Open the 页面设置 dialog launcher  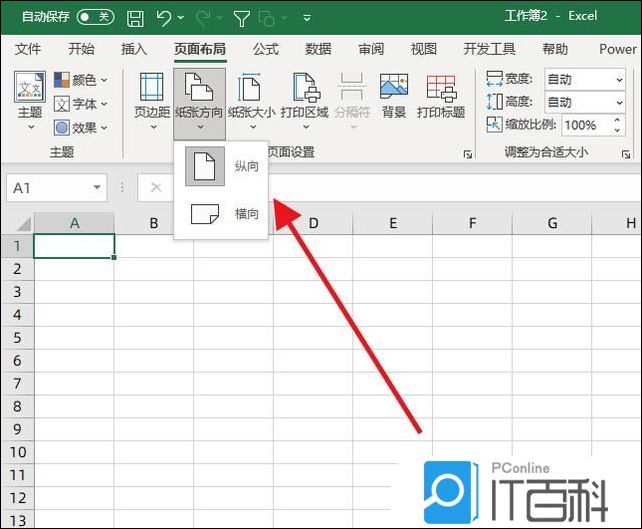468,154
